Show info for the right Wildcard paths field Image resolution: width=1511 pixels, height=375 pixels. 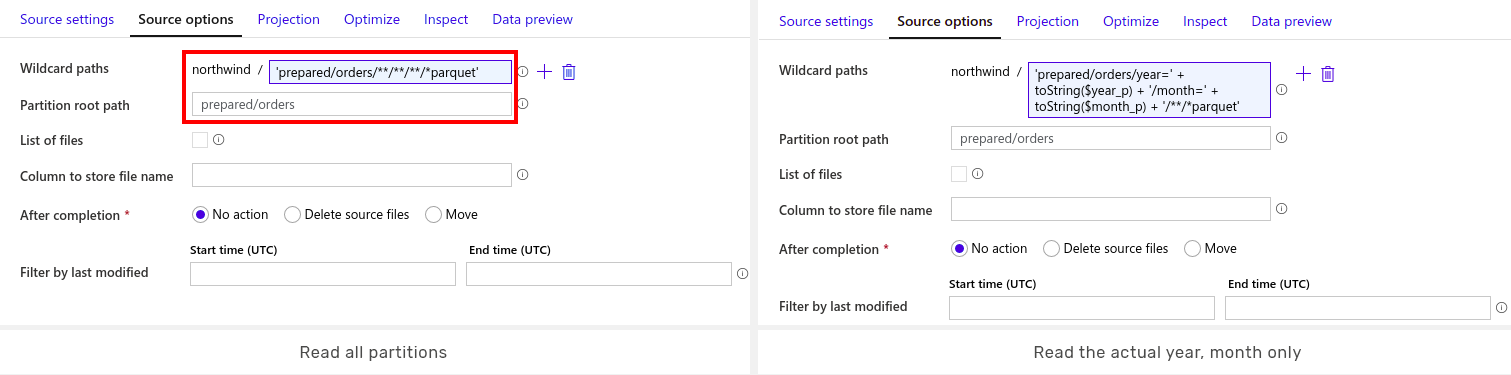(x=1282, y=90)
